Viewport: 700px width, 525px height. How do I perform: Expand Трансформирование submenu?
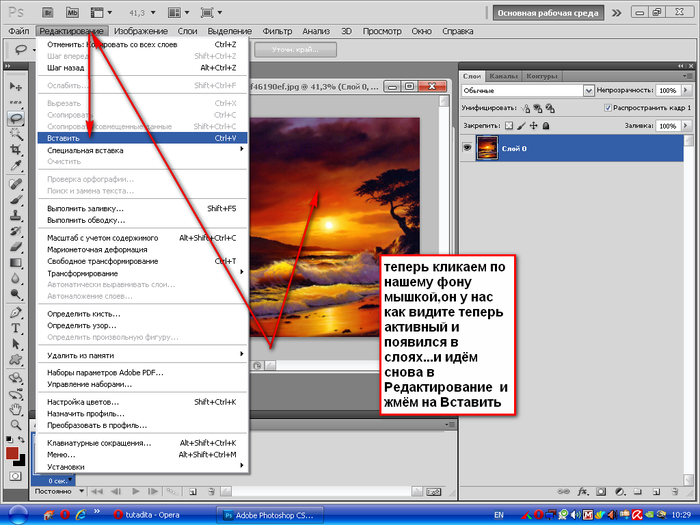click(143, 273)
